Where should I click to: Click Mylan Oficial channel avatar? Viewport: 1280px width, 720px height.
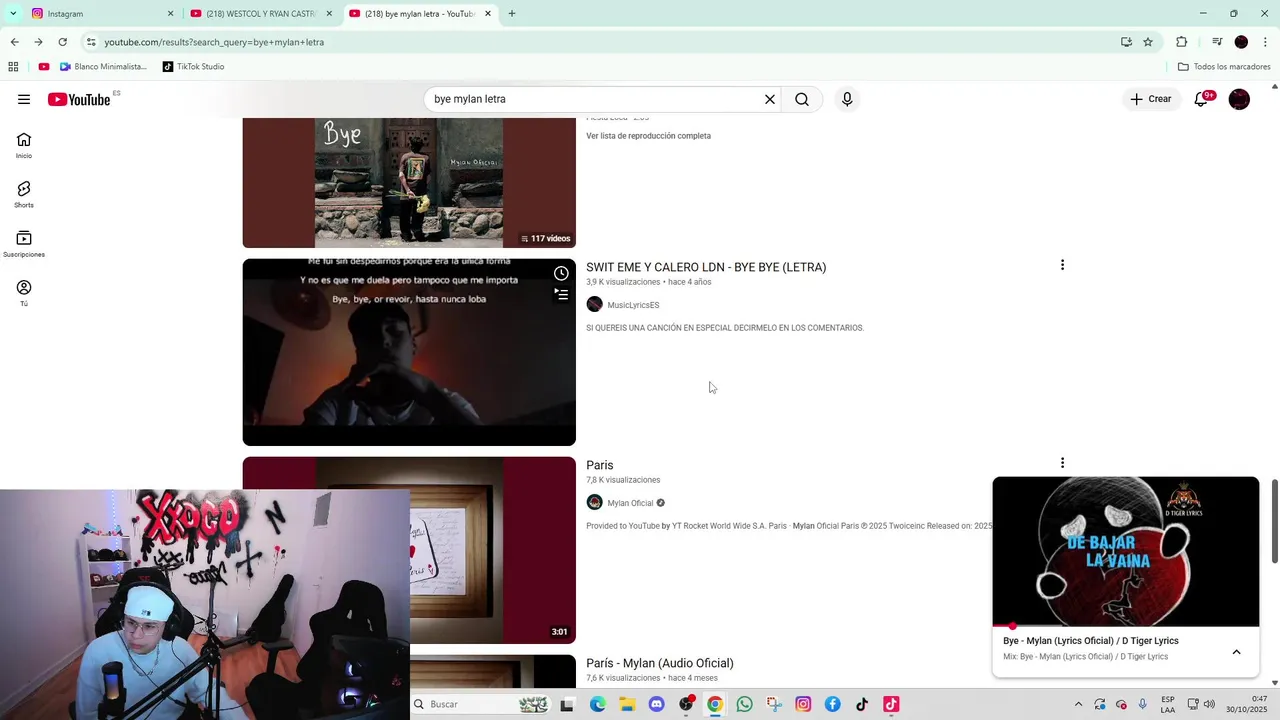click(594, 503)
